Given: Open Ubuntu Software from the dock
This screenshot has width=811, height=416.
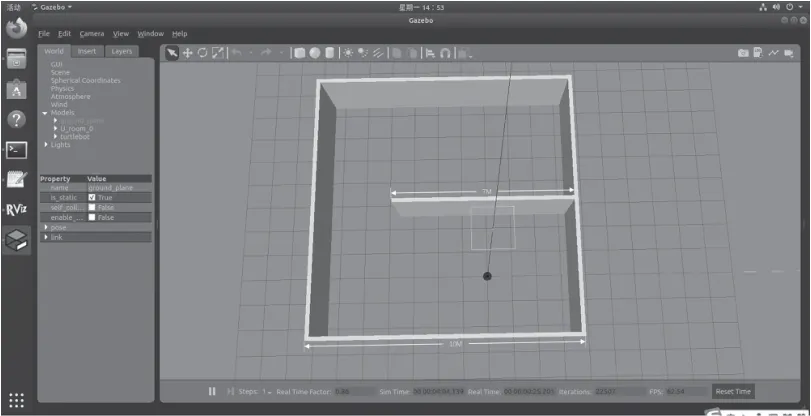Looking at the screenshot, I should (x=17, y=90).
